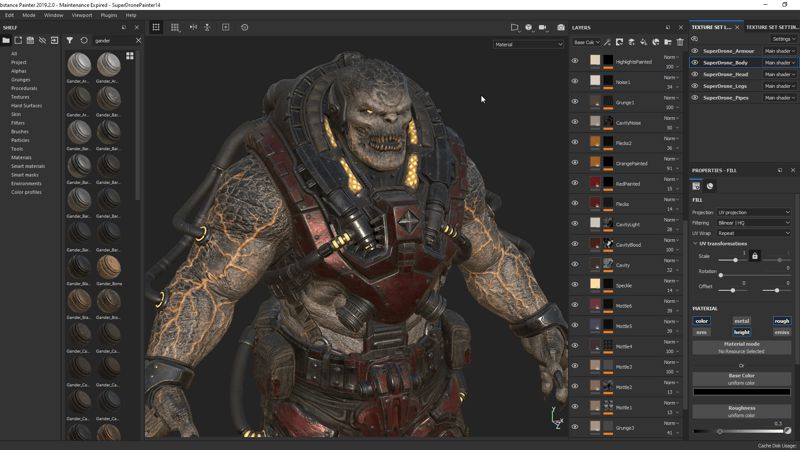This screenshot has width=800, height=450.
Task: Open Main shader dropdown for SuperDrone_Legs
Action: point(780,86)
